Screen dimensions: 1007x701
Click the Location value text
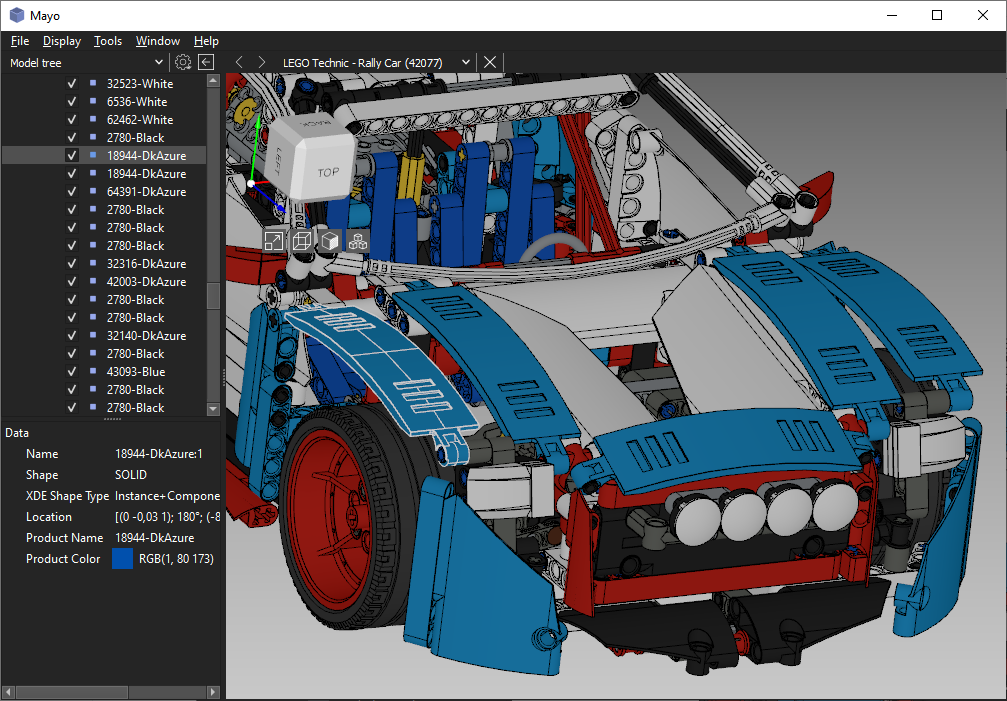[168, 516]
